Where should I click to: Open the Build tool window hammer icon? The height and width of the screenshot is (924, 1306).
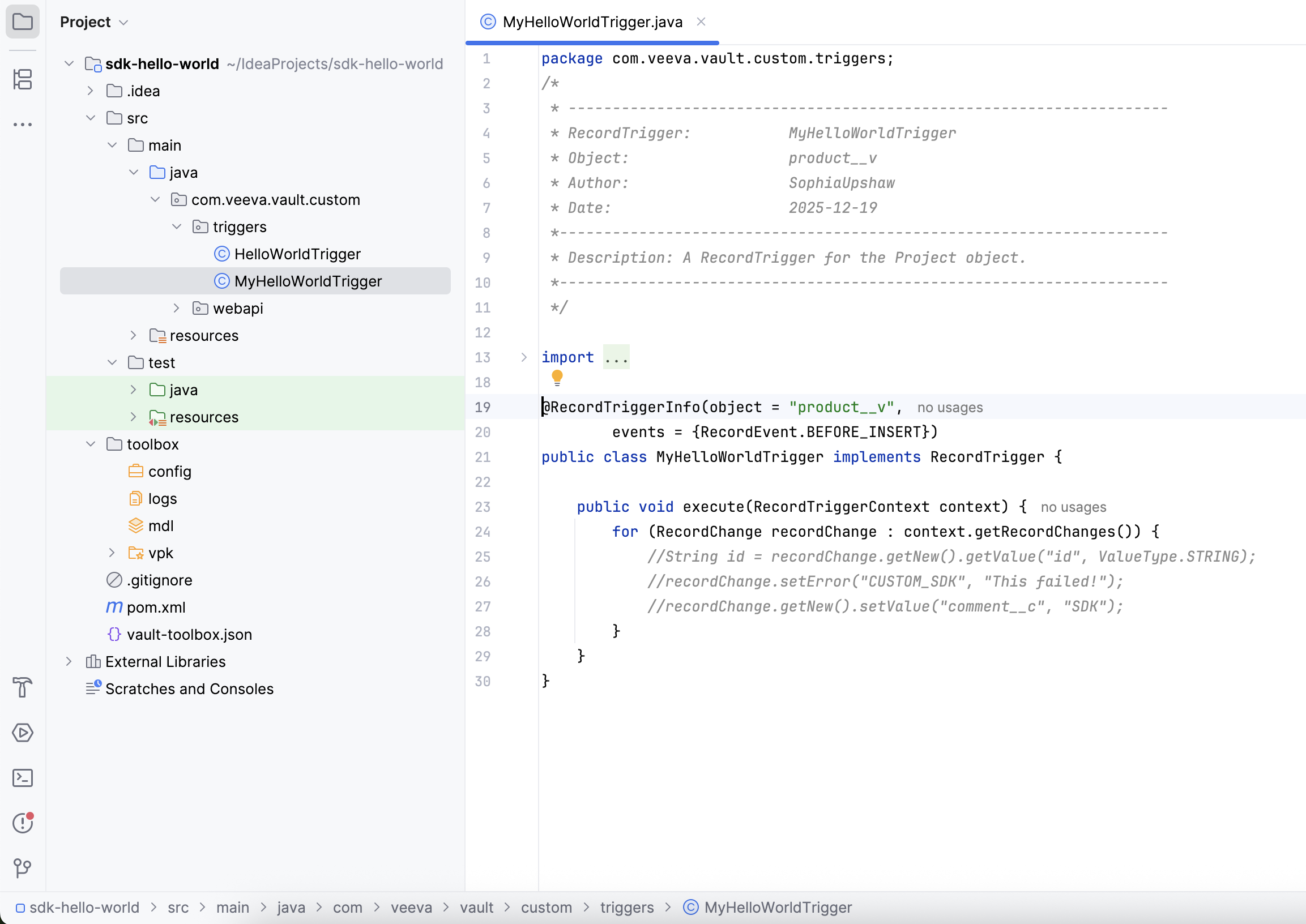tap(22, 687)
